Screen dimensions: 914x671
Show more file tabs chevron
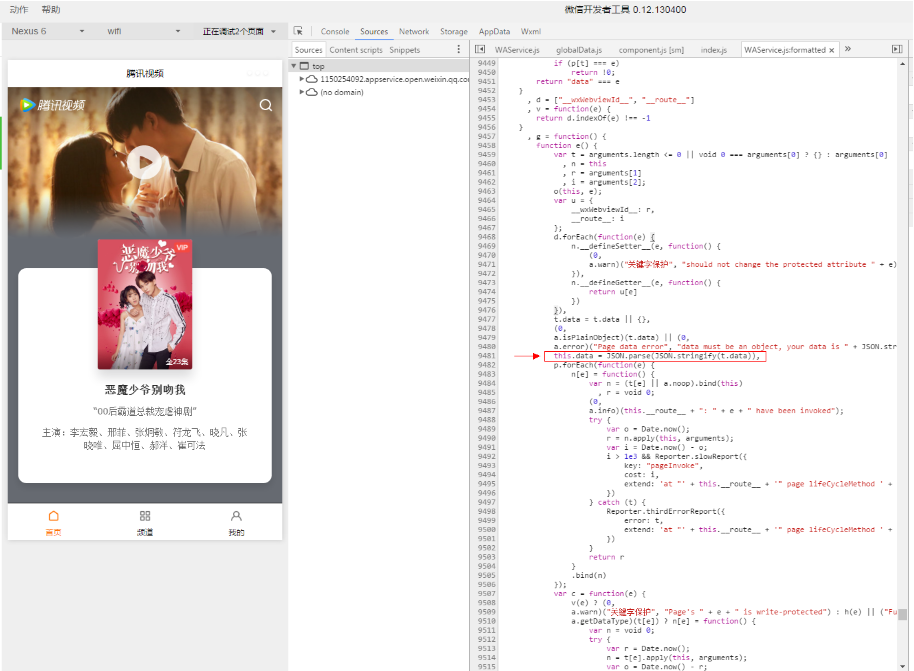point(848,49)
